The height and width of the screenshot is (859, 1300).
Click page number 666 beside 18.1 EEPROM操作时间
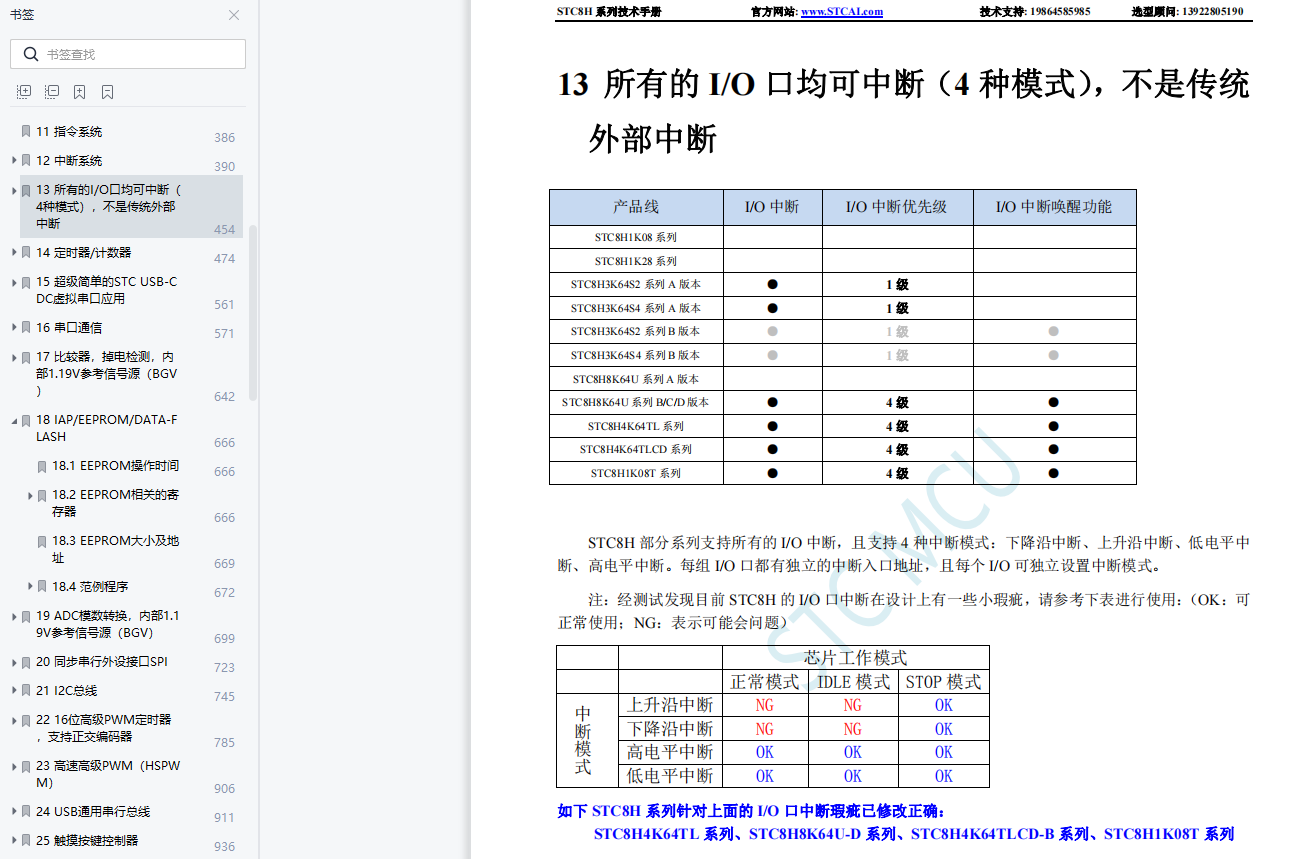pyautogui.click(x=224, y=472)
